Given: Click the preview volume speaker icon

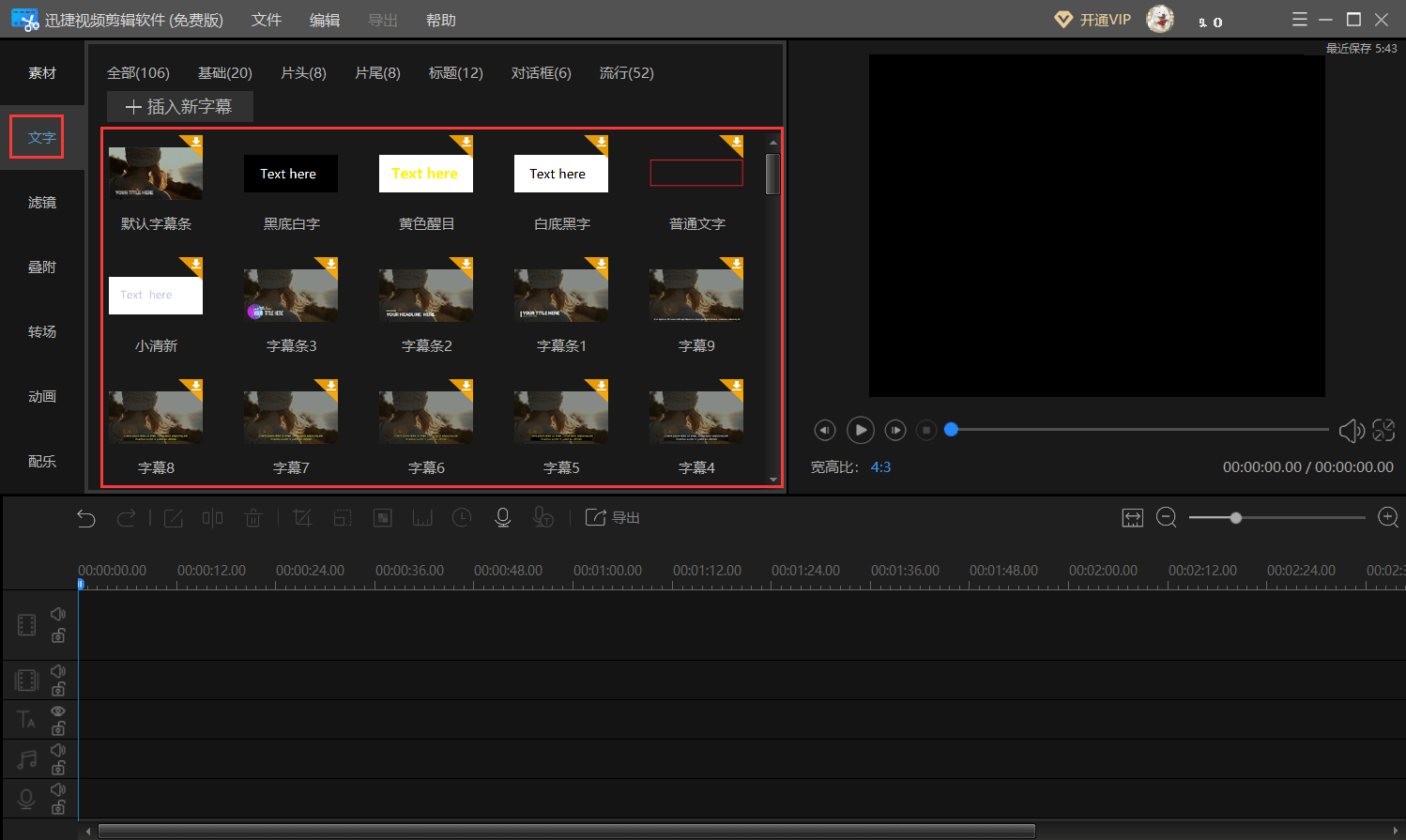Looking at the screenshot, I should coord(1352,430).
